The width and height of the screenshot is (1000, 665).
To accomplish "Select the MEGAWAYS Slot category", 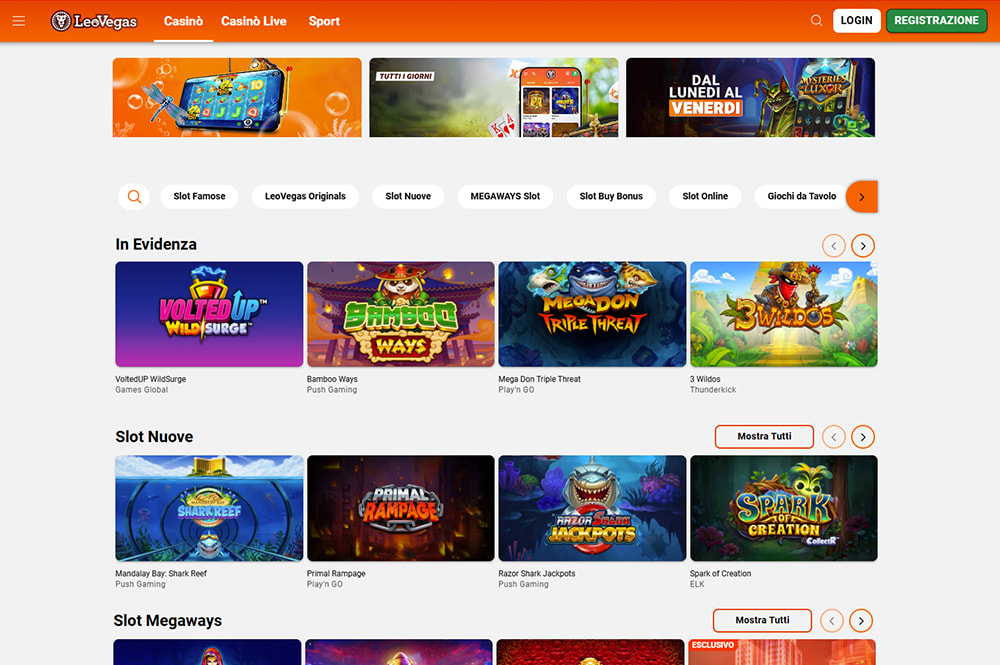I will tap(505, 196).
